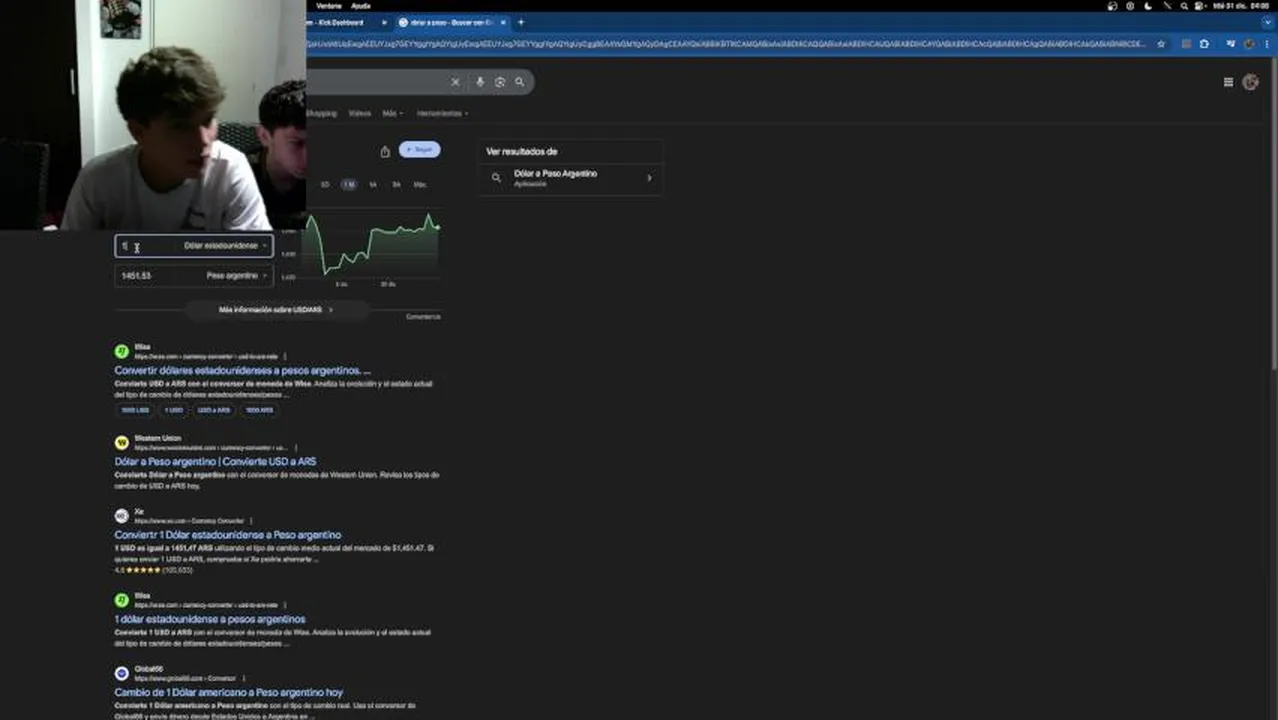This screenshot has height=720, width=1278.
Task: Open options menu for Western Union result
Action: 295,448
